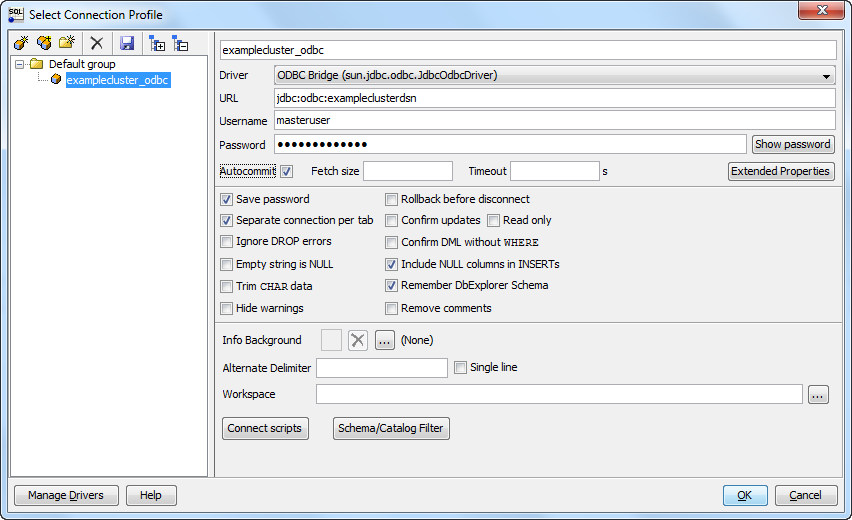Click the Default group folder icon
852x520 pixels.
click(x=36, y=64)
